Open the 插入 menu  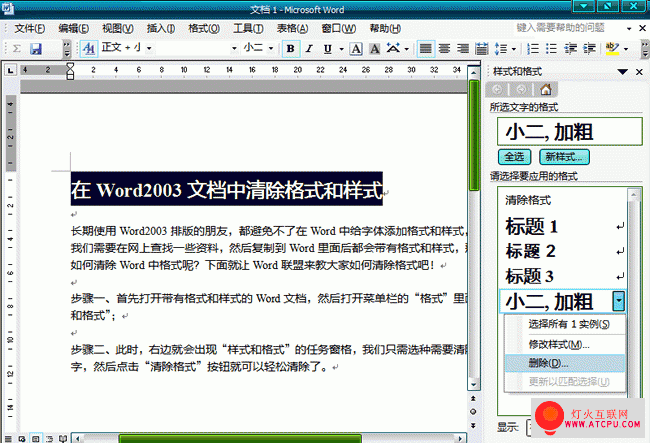161,28
